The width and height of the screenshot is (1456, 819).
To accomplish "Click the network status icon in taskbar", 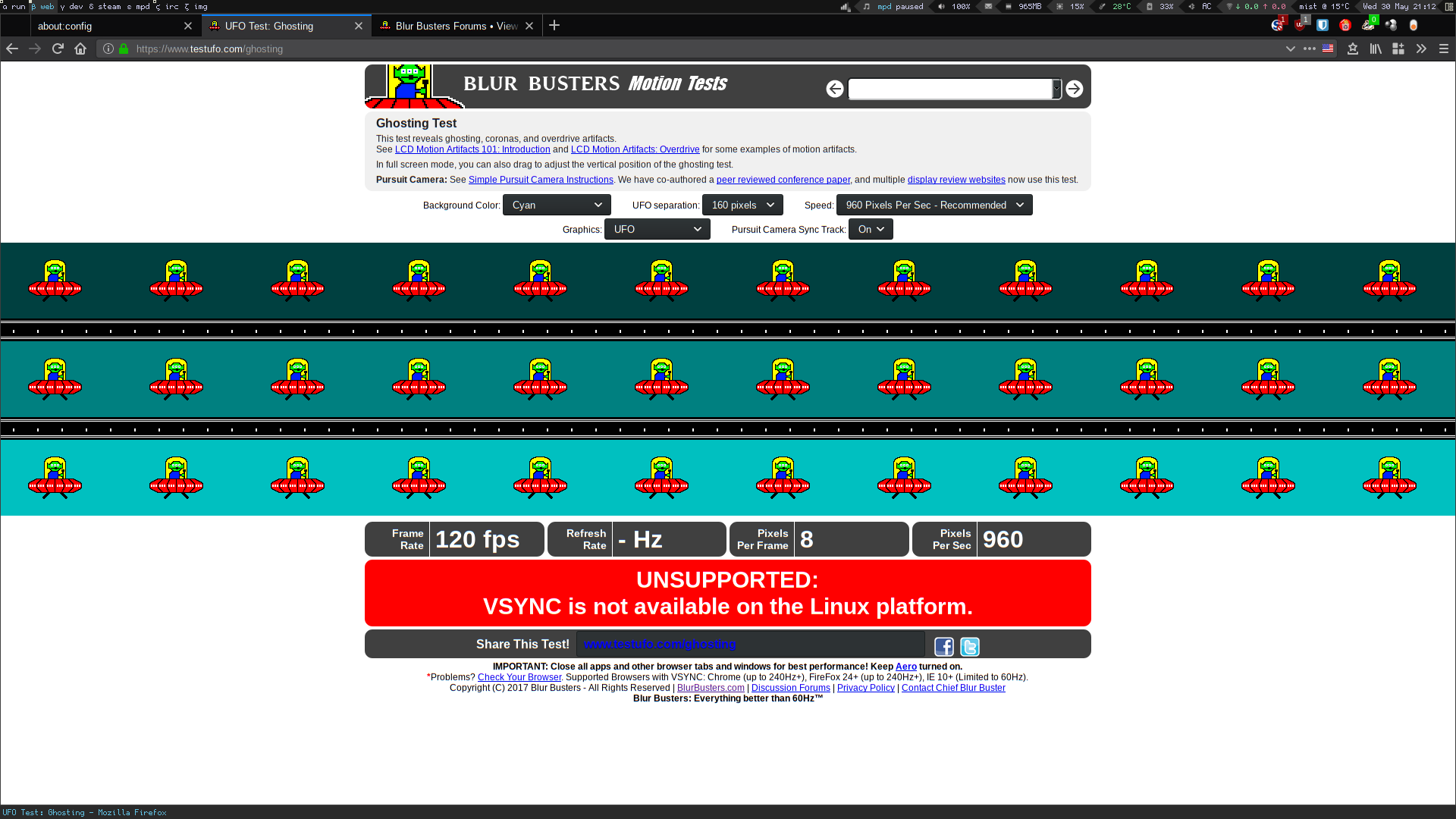I will click(x=1227, y=7).
